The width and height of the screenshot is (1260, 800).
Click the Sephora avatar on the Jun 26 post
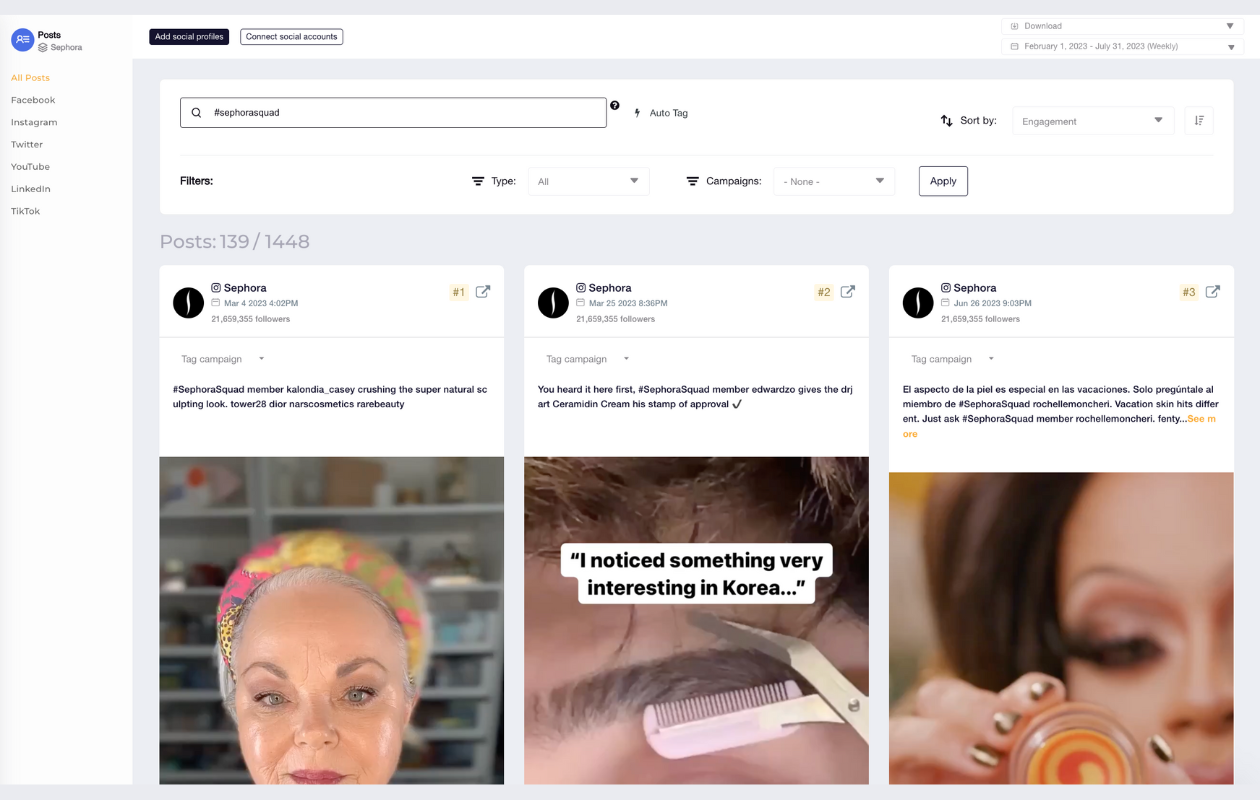click(x=918, y=303)
